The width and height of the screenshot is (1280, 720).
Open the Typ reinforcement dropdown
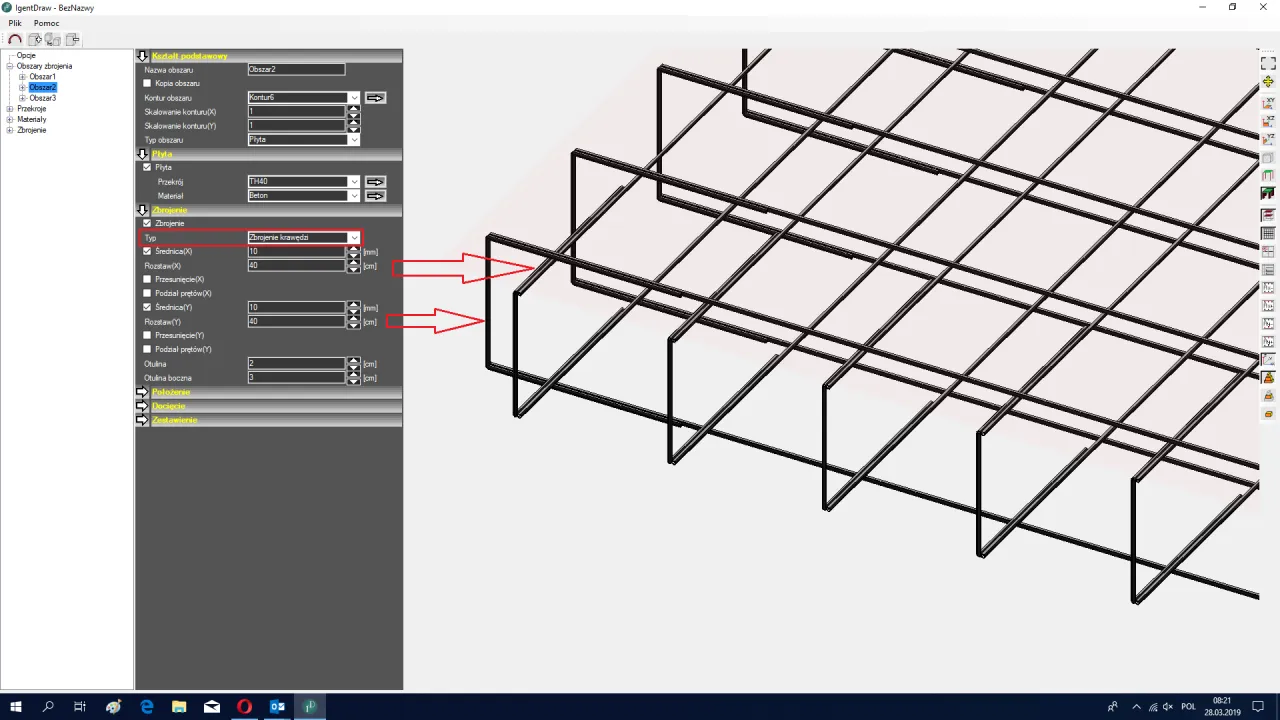353,238
